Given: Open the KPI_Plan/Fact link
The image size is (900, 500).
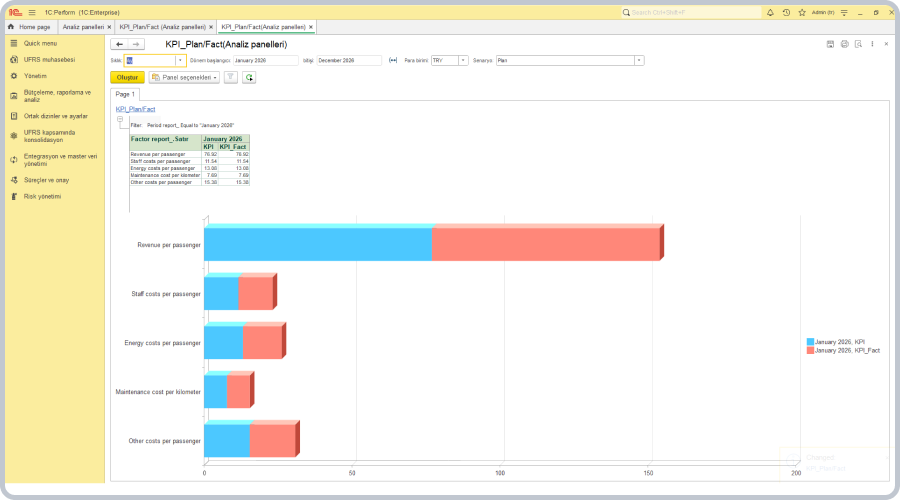Looking at the screenshot, I should [x=135, y=108].
